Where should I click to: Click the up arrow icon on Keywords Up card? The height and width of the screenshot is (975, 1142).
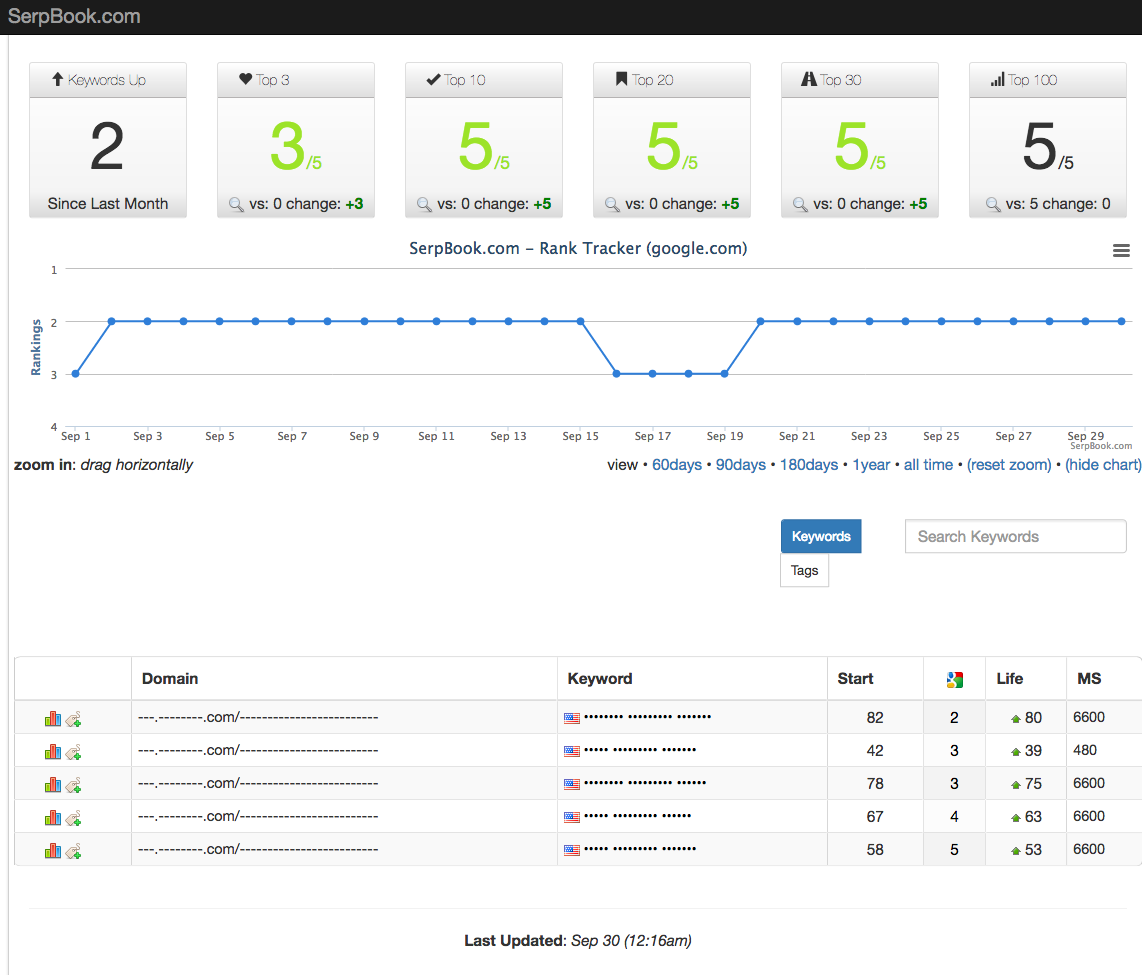pyautogui.click(x=58, y=79)
